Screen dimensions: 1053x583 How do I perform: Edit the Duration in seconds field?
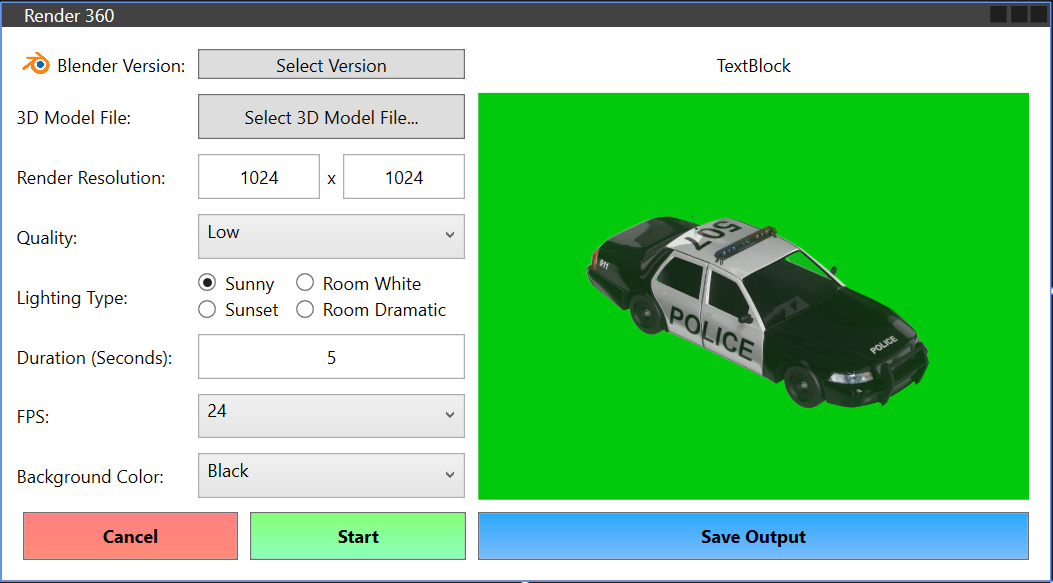(x=331, y=356)
